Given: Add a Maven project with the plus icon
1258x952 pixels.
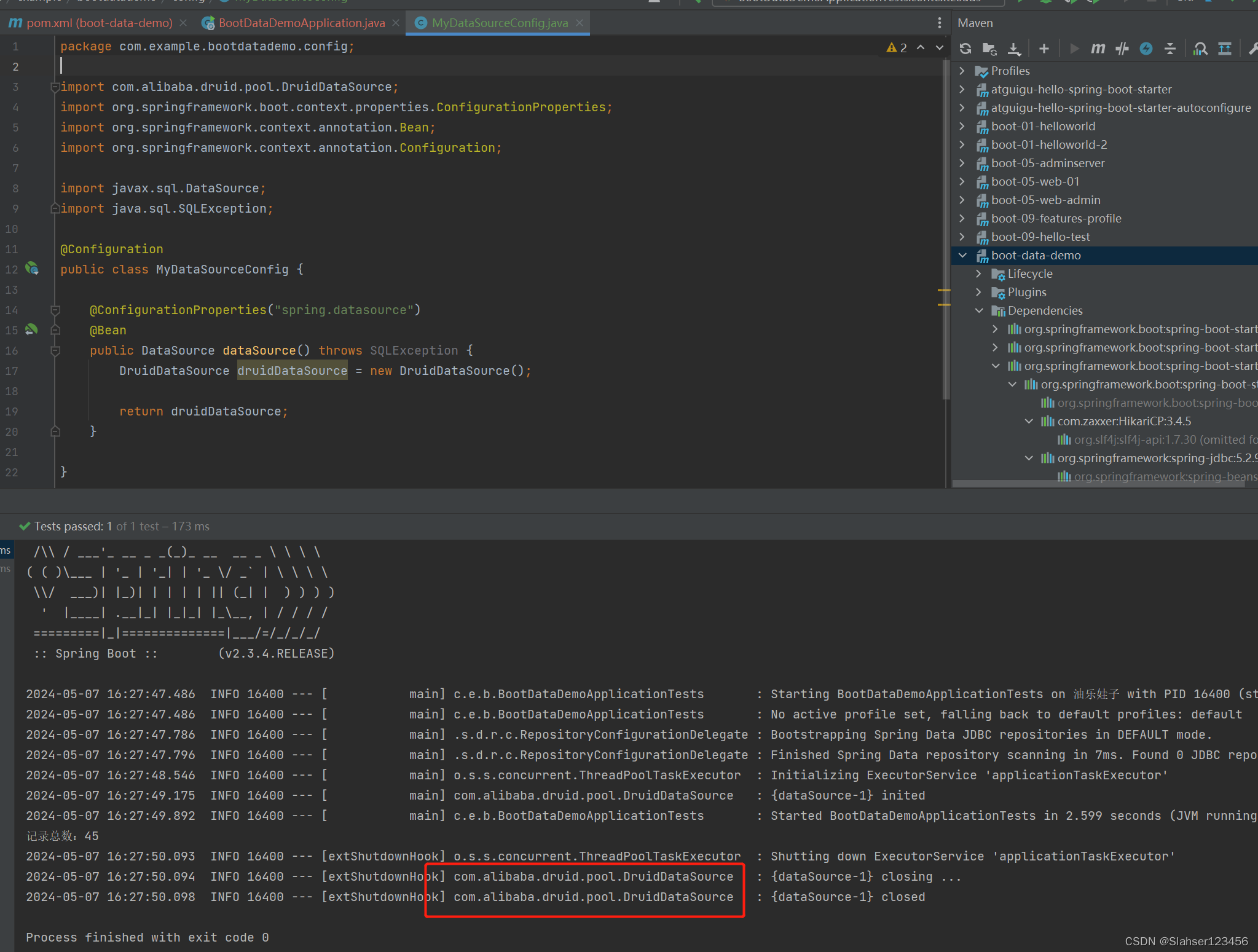Looking at the screenshot, I should tap(1044, 48).
